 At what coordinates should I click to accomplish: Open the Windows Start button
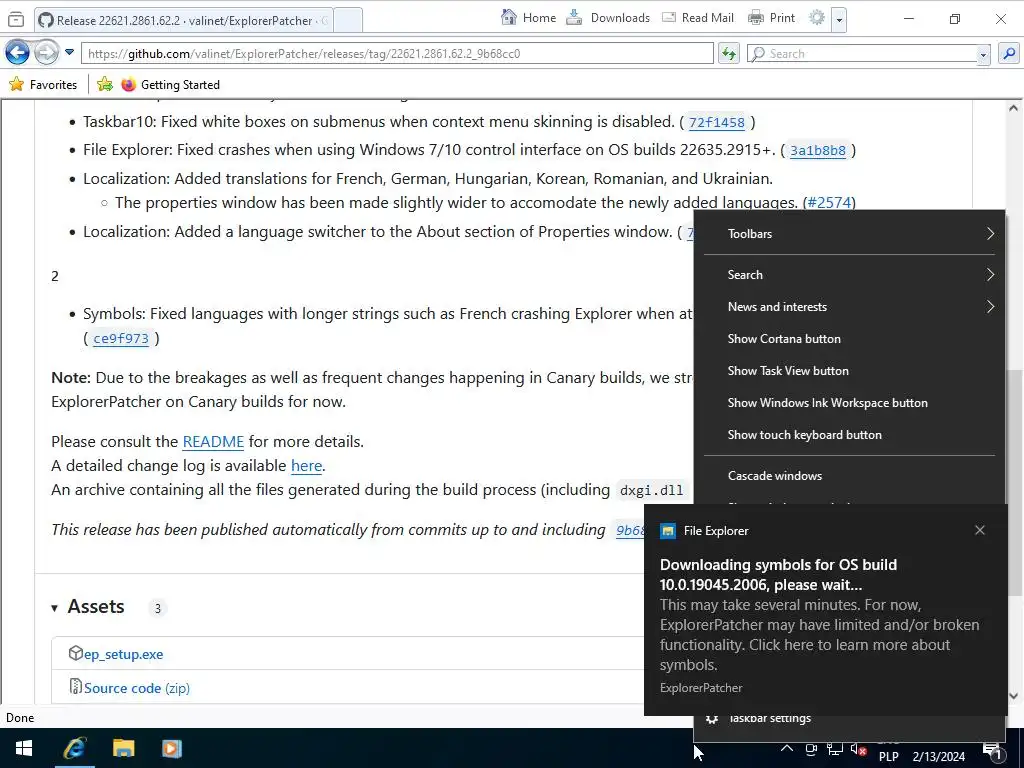click(x=24, y=748)
